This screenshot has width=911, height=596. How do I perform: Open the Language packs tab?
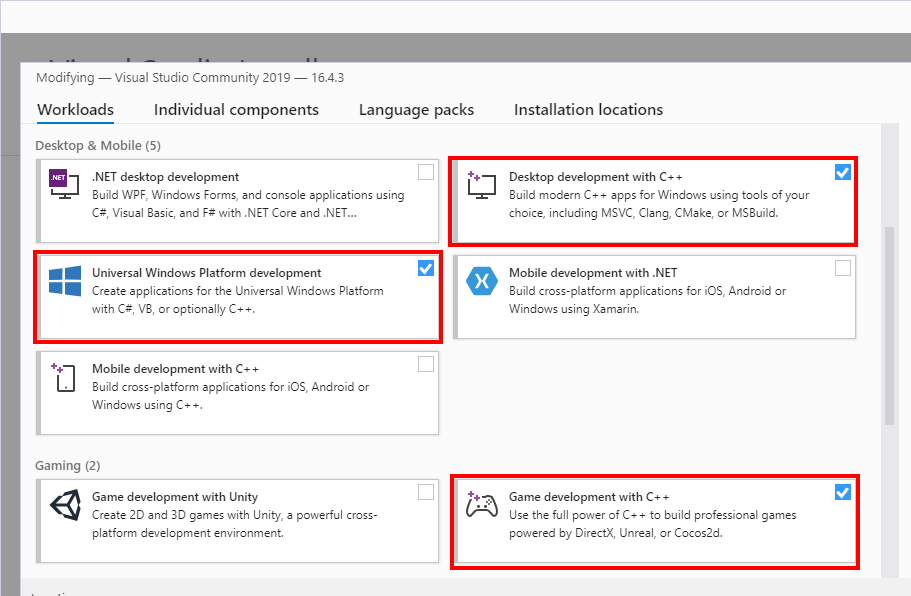(x=416, y=110)
